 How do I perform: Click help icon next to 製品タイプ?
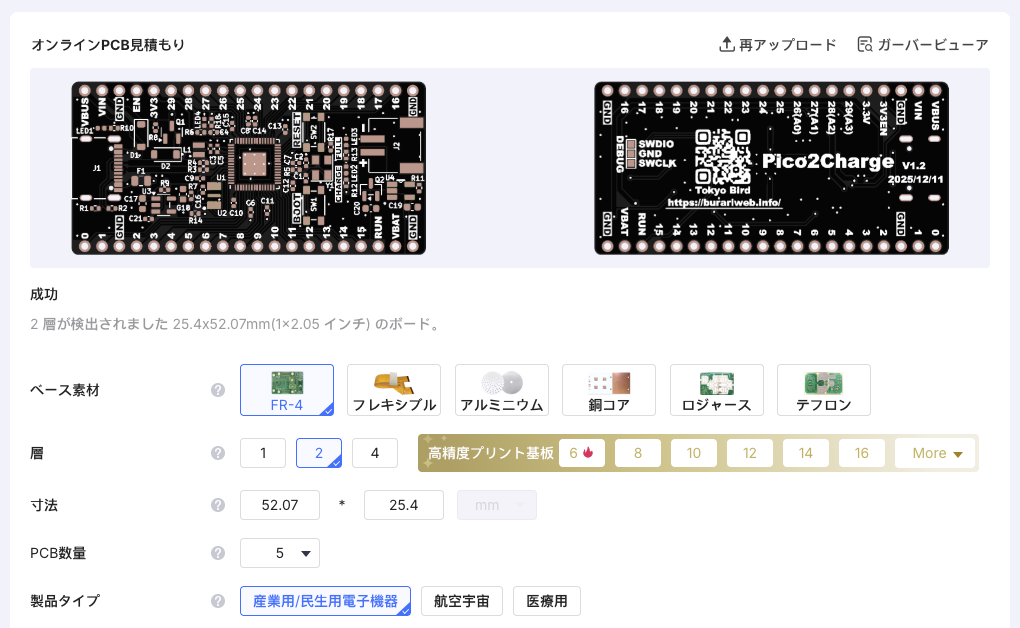[218, 601]
